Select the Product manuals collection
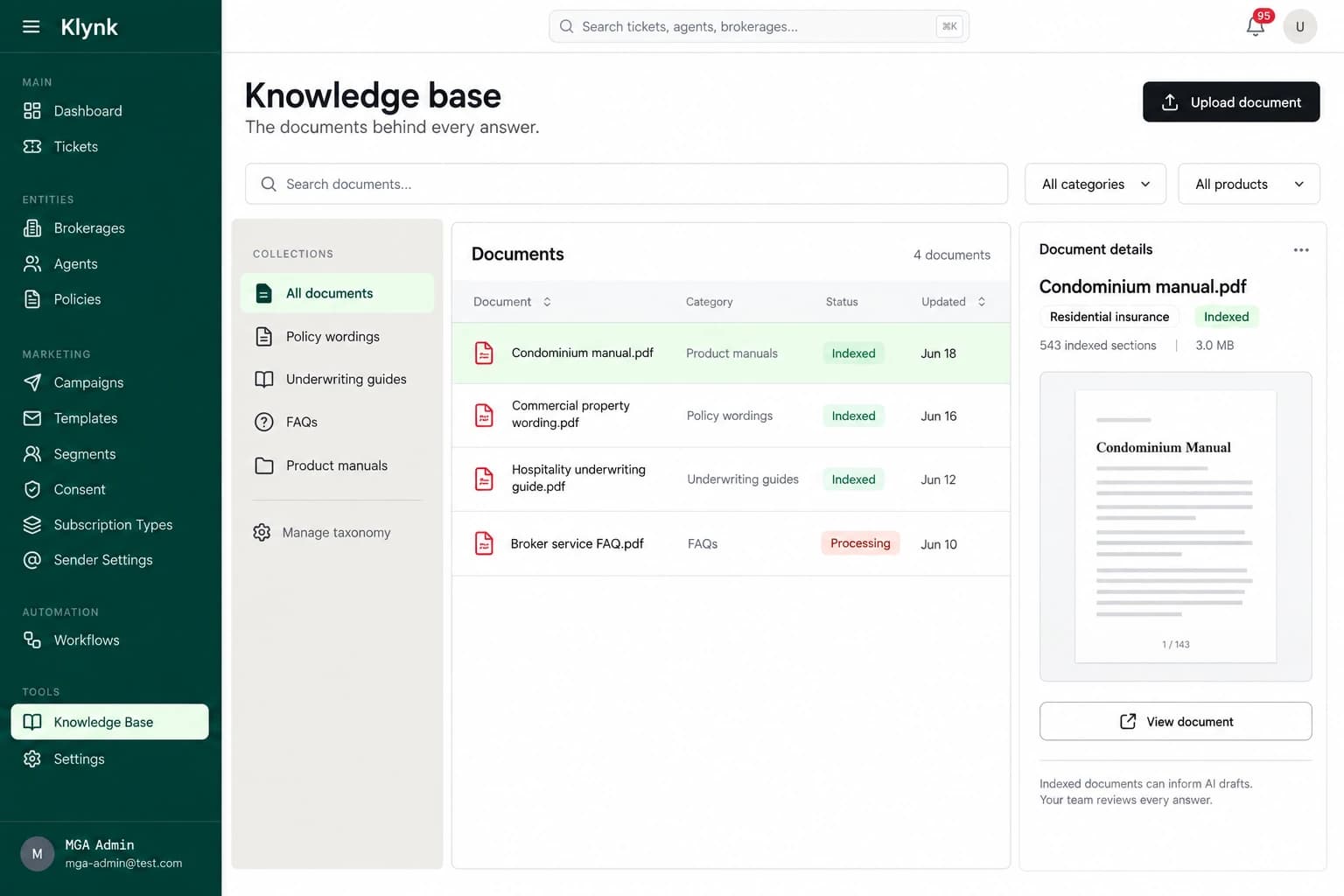This screenshot has width=1344, height=896. [x=337, y=465]
